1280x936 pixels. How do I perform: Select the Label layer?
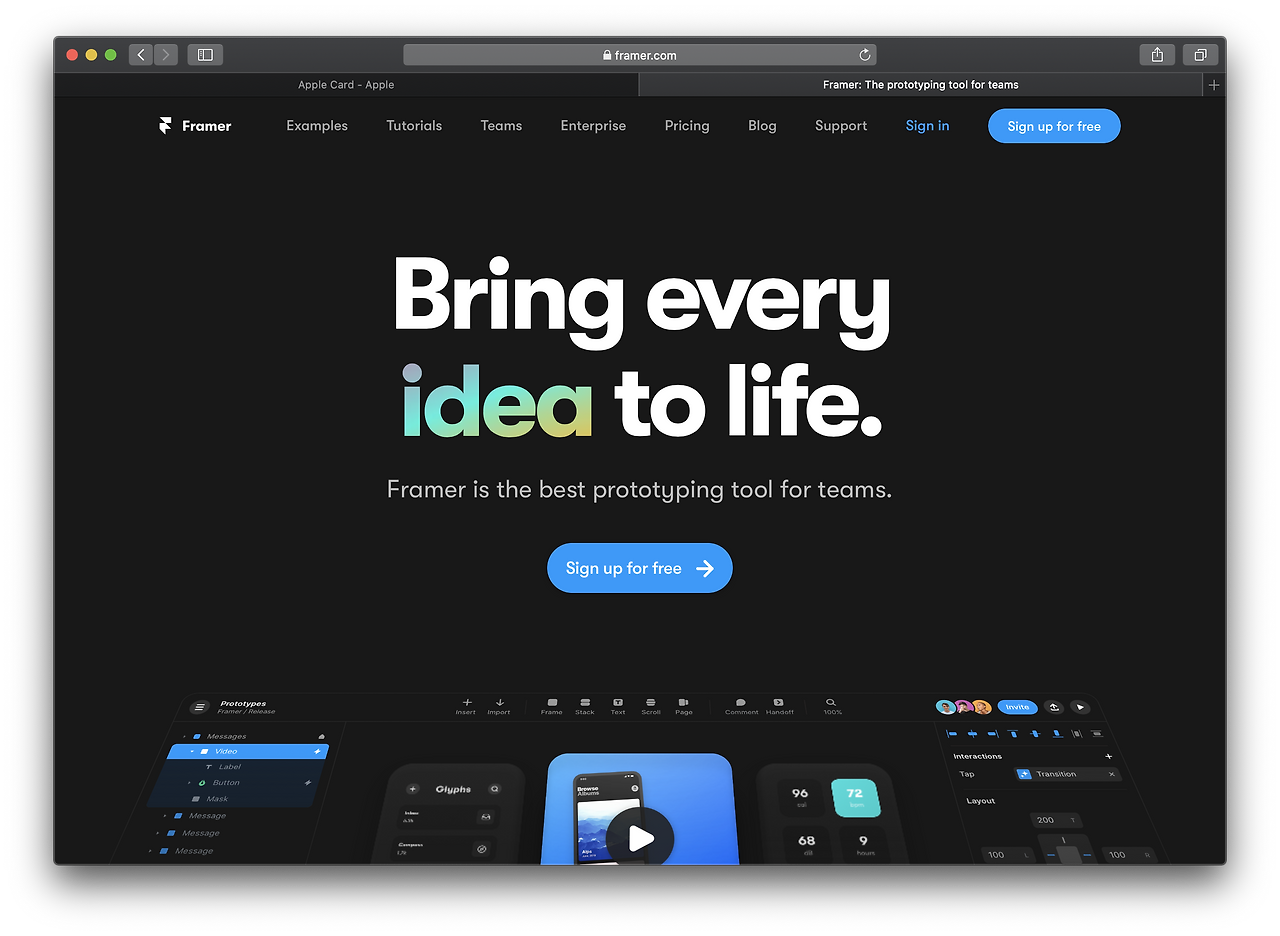[x=229, y=767]
